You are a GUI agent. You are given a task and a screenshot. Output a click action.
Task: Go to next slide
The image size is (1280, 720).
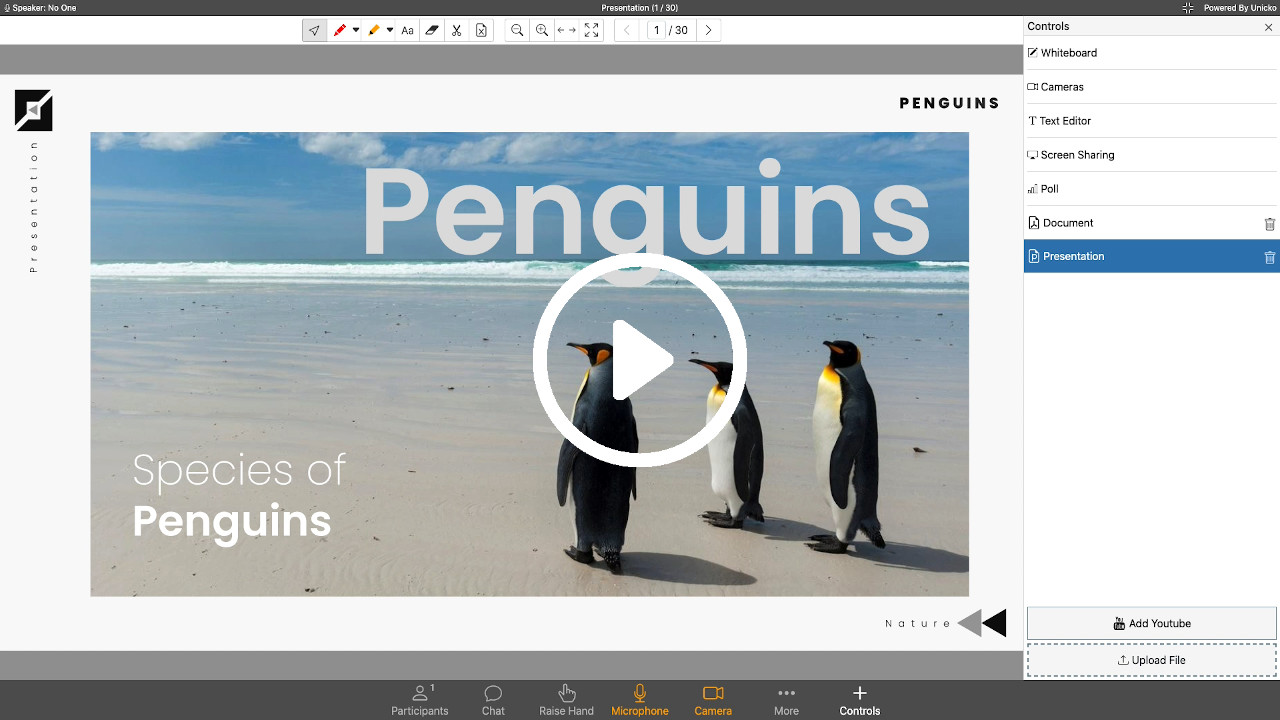pos(708,30)
